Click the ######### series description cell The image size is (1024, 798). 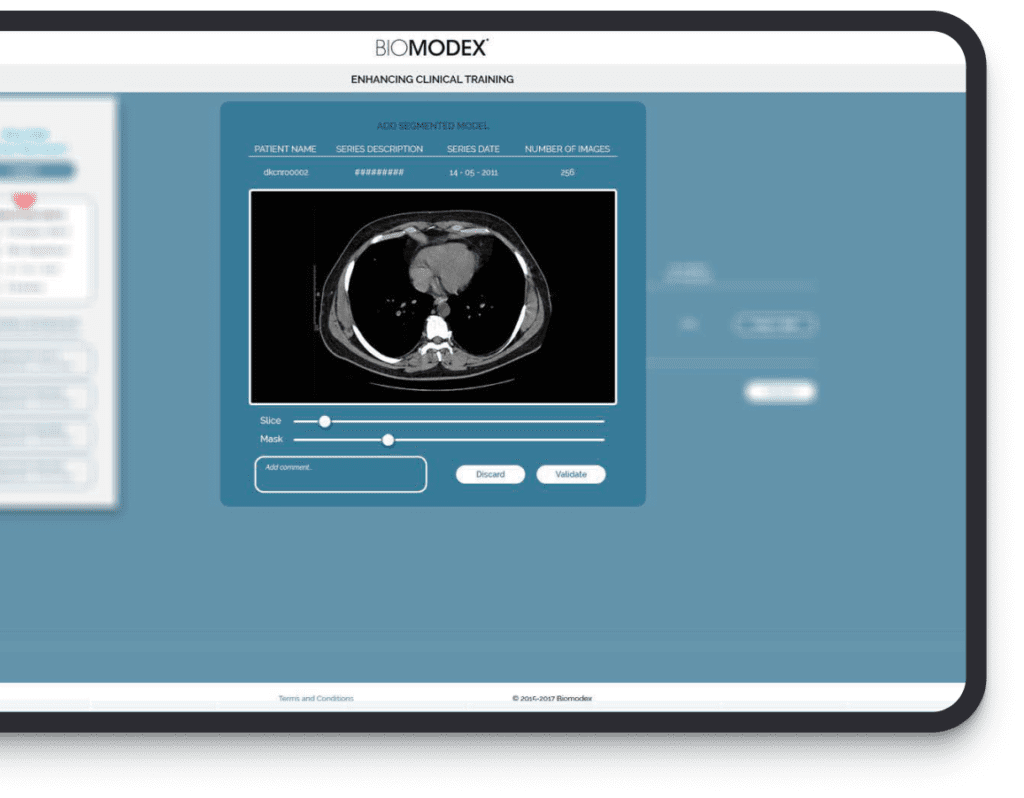click(x=380, y=171)
